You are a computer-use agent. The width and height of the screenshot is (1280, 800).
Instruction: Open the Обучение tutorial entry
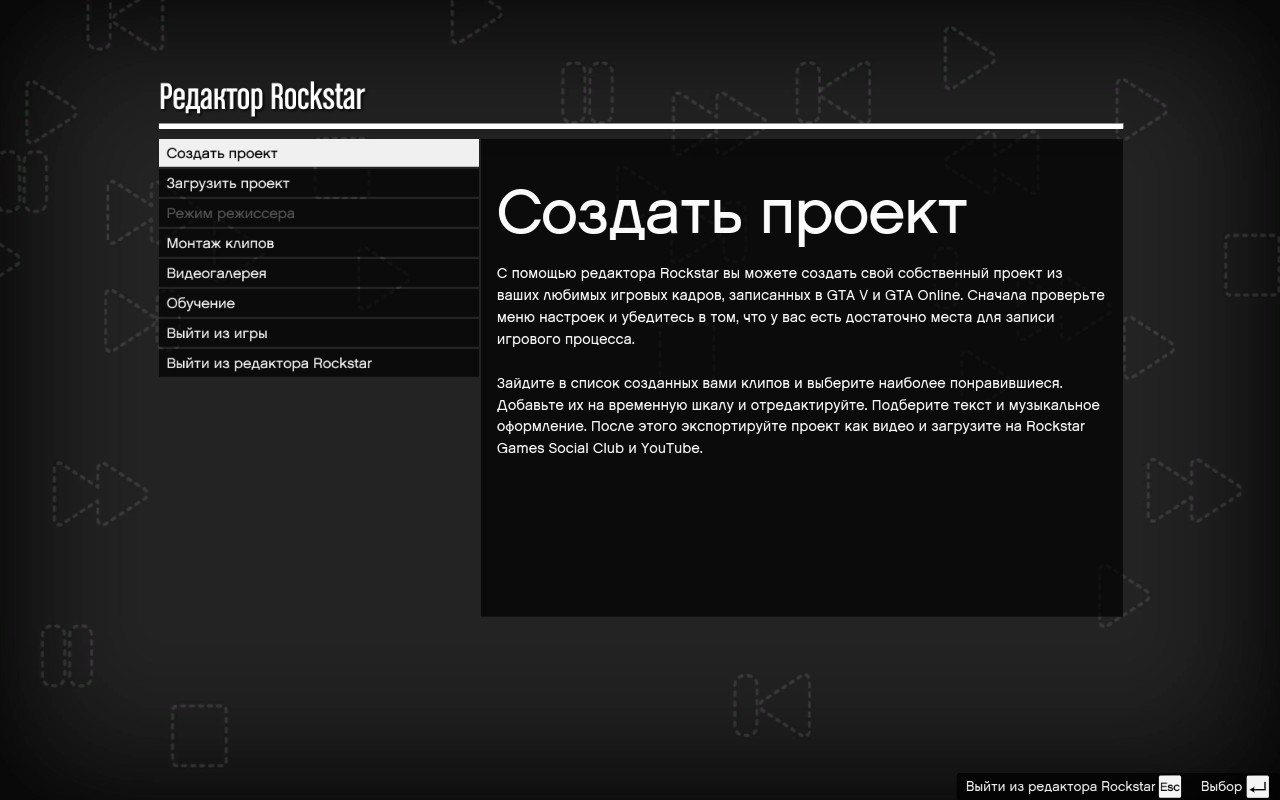click(x=319, y=303)
